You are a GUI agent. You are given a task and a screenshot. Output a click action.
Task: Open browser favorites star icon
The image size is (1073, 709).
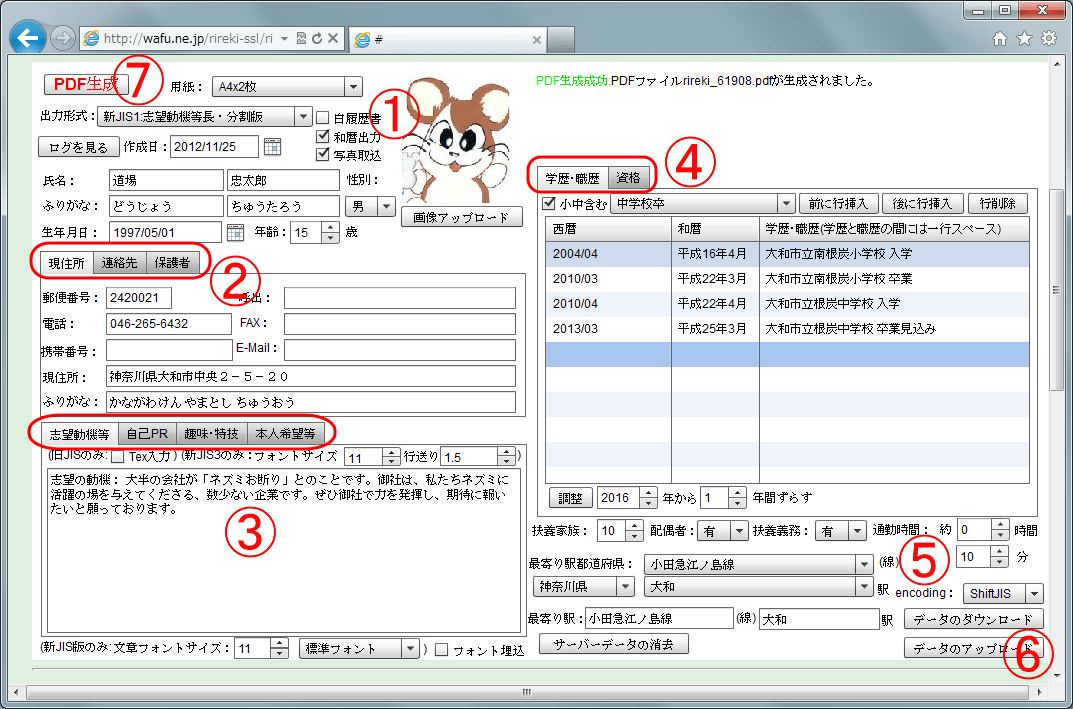(x=1024, y=39)
